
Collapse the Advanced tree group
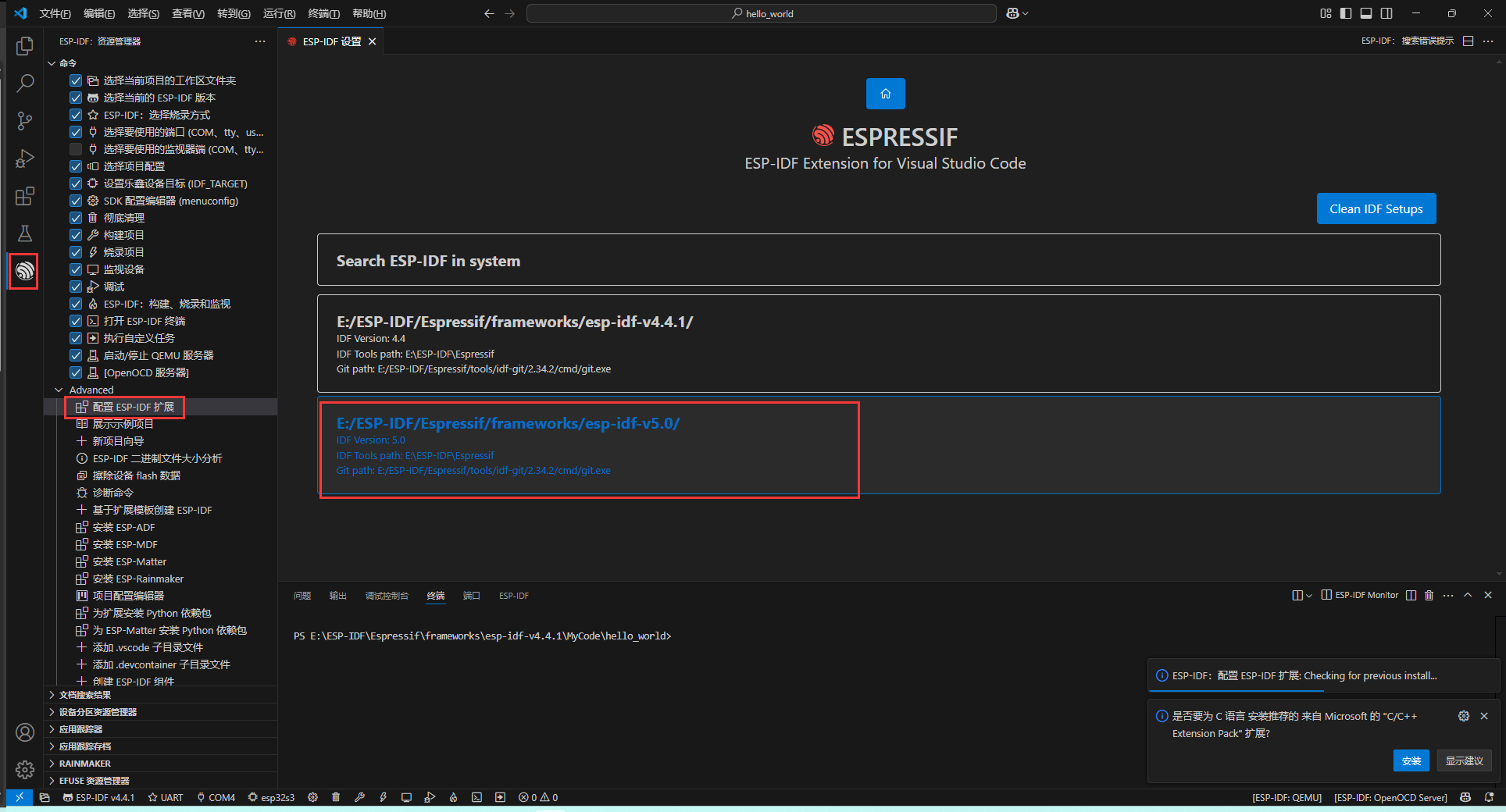coord(59,390)
